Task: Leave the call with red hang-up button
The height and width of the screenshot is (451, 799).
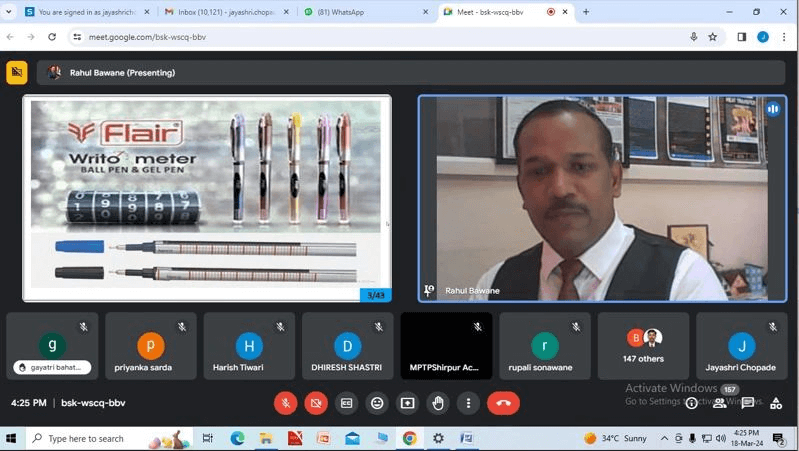Action: pos(503,403)
